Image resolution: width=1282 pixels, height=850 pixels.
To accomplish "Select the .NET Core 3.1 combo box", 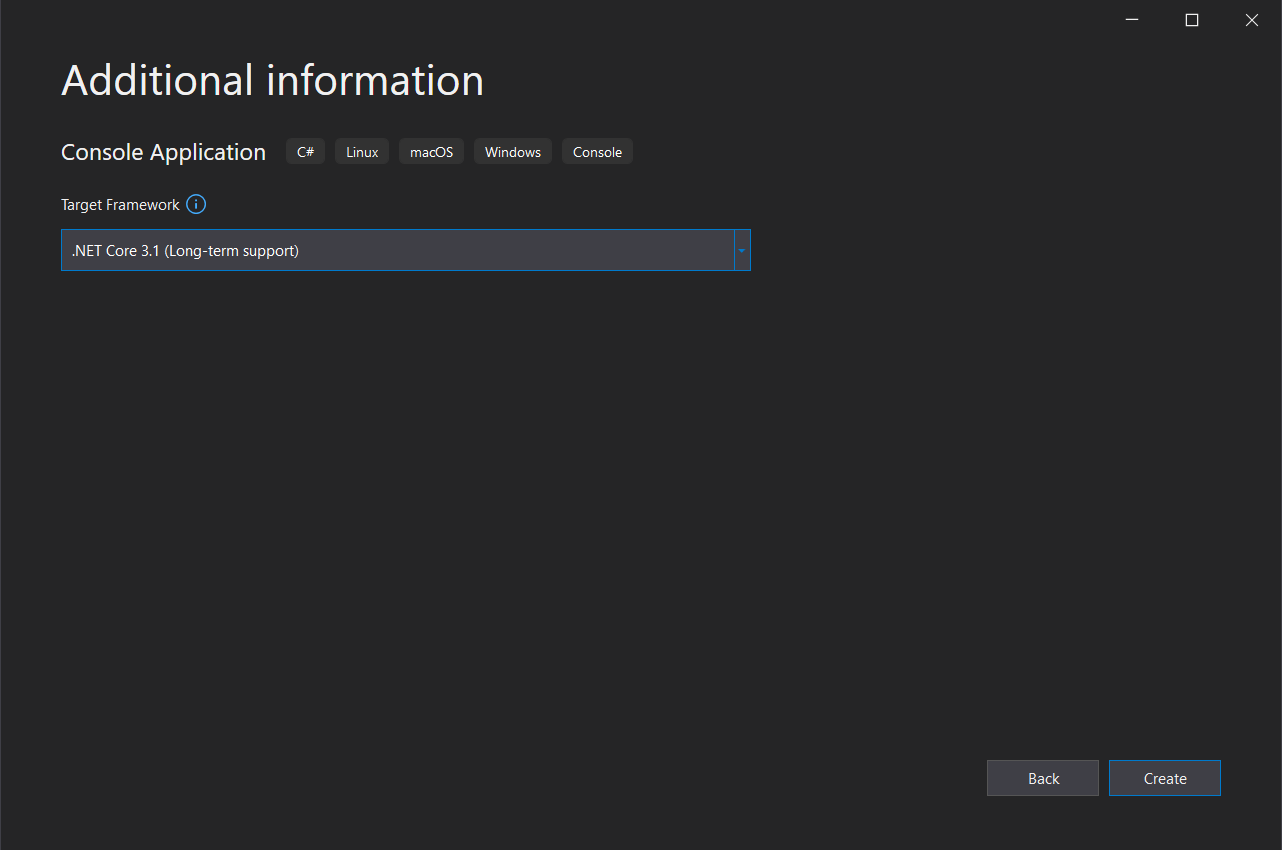I will coord(400,250).
